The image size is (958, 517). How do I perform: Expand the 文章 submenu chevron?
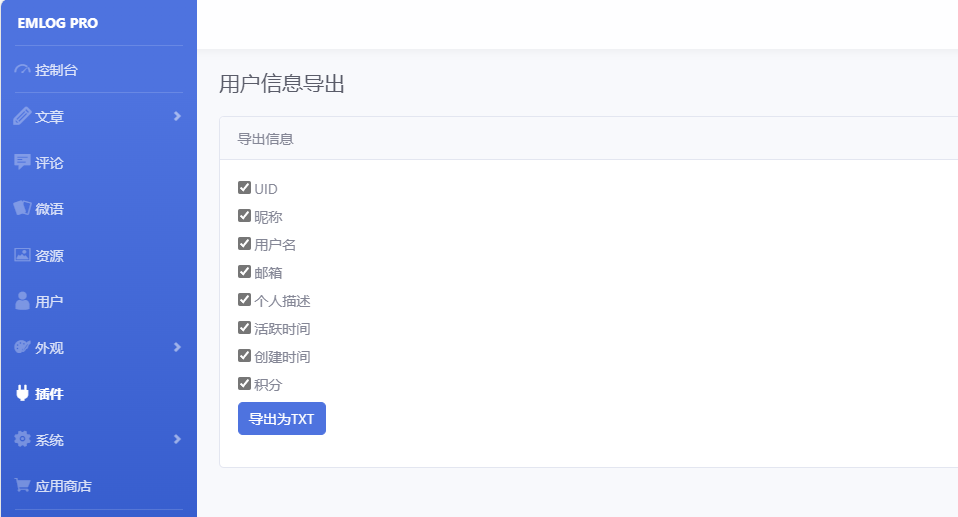(x=177, y=116)
